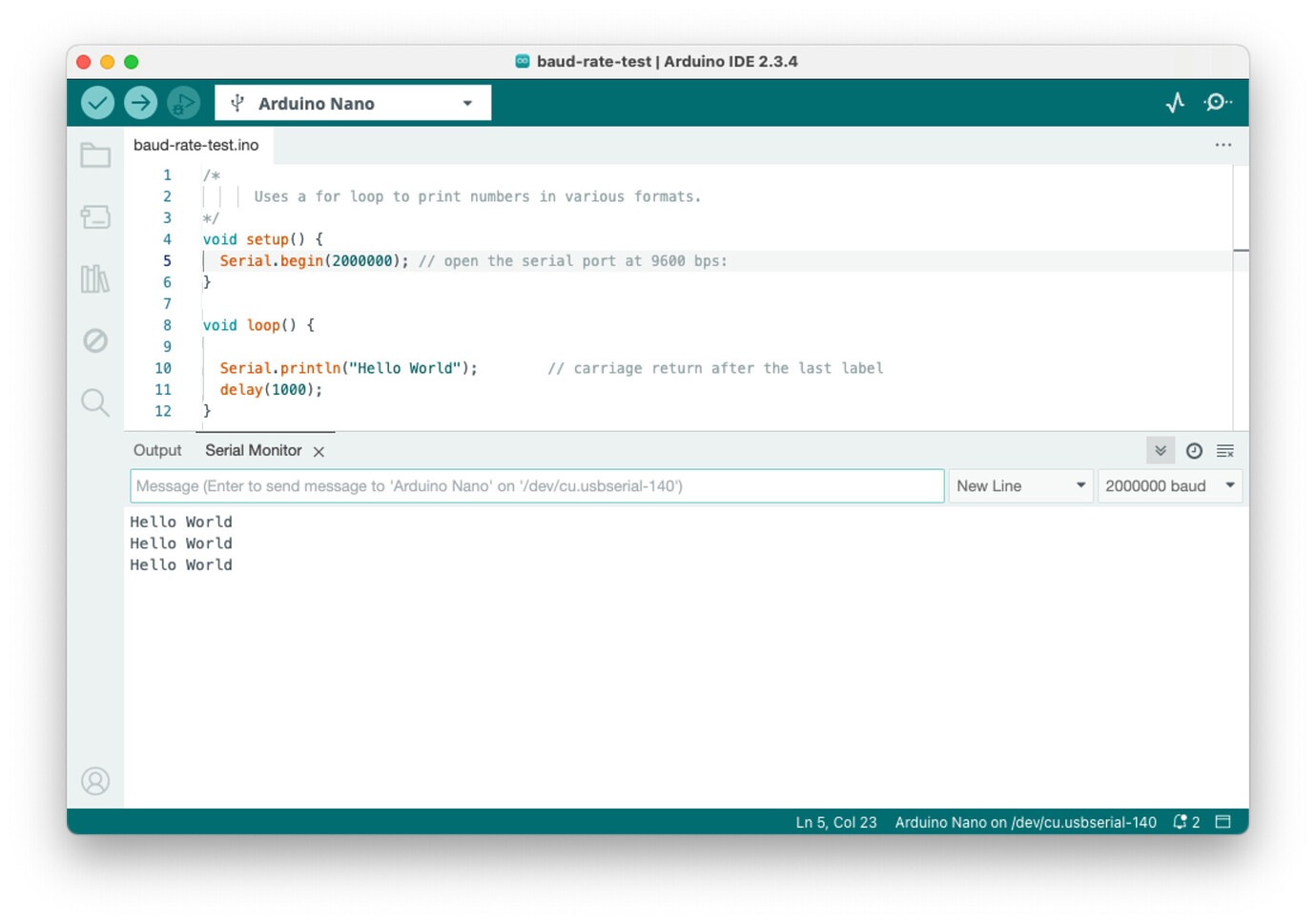Toggle autoscroll in Serial Monitor
Screen dimensions: 1316x923
(x=1161, y=450)
